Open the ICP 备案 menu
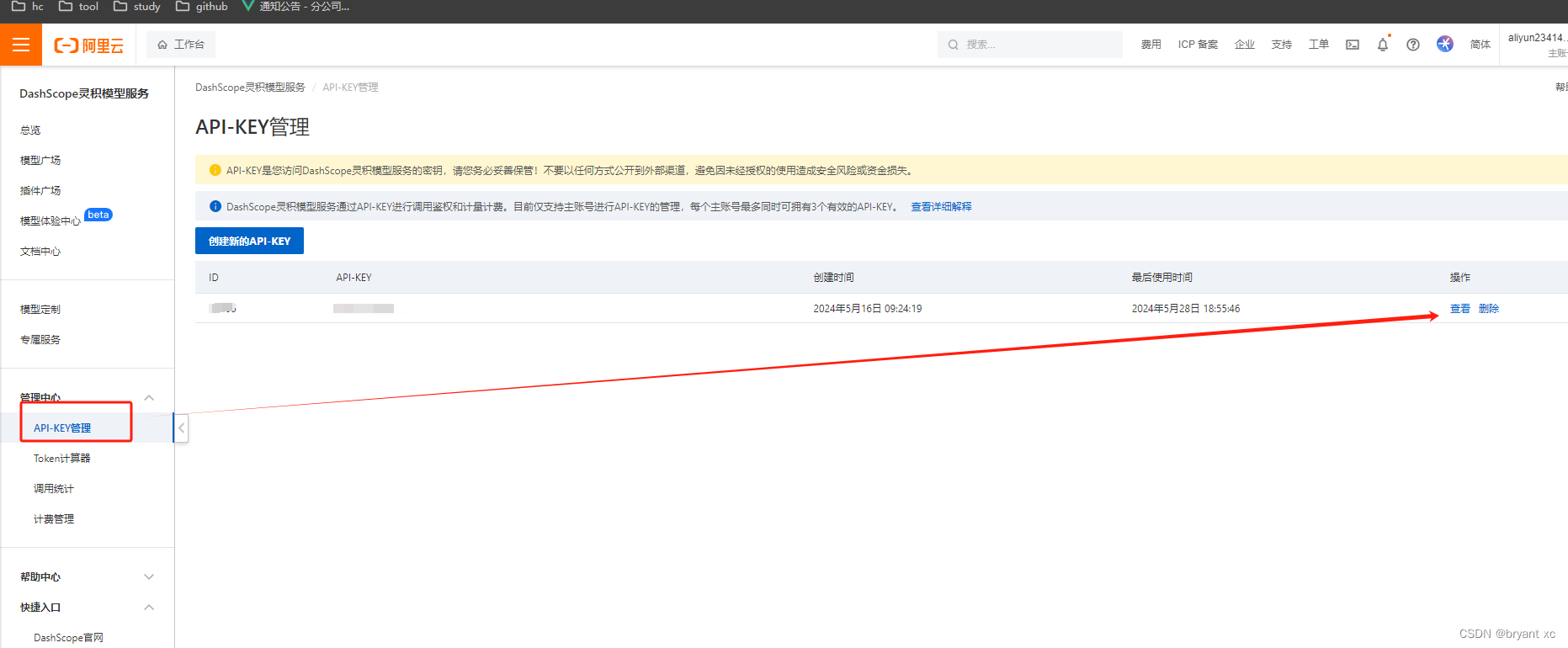This screenshot has width=1568, height=648. click(x=1198, y=45)
